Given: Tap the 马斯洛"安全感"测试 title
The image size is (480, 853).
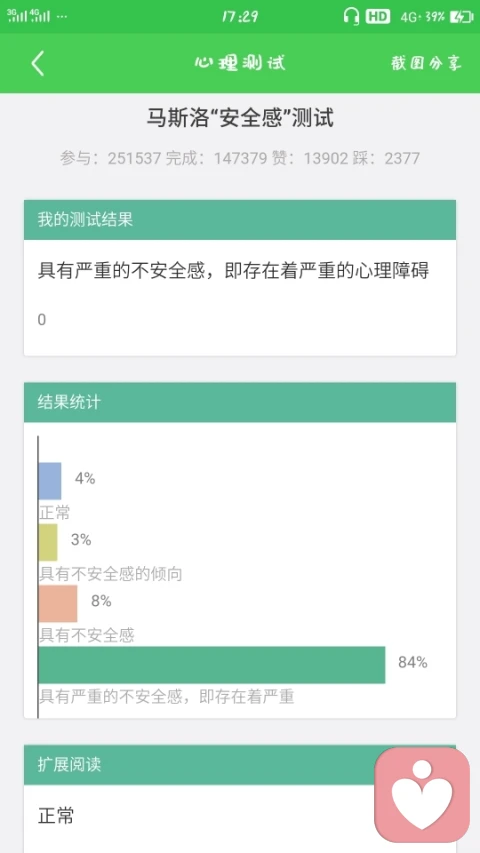Looking at the screenshot, I should click(240, 118).
